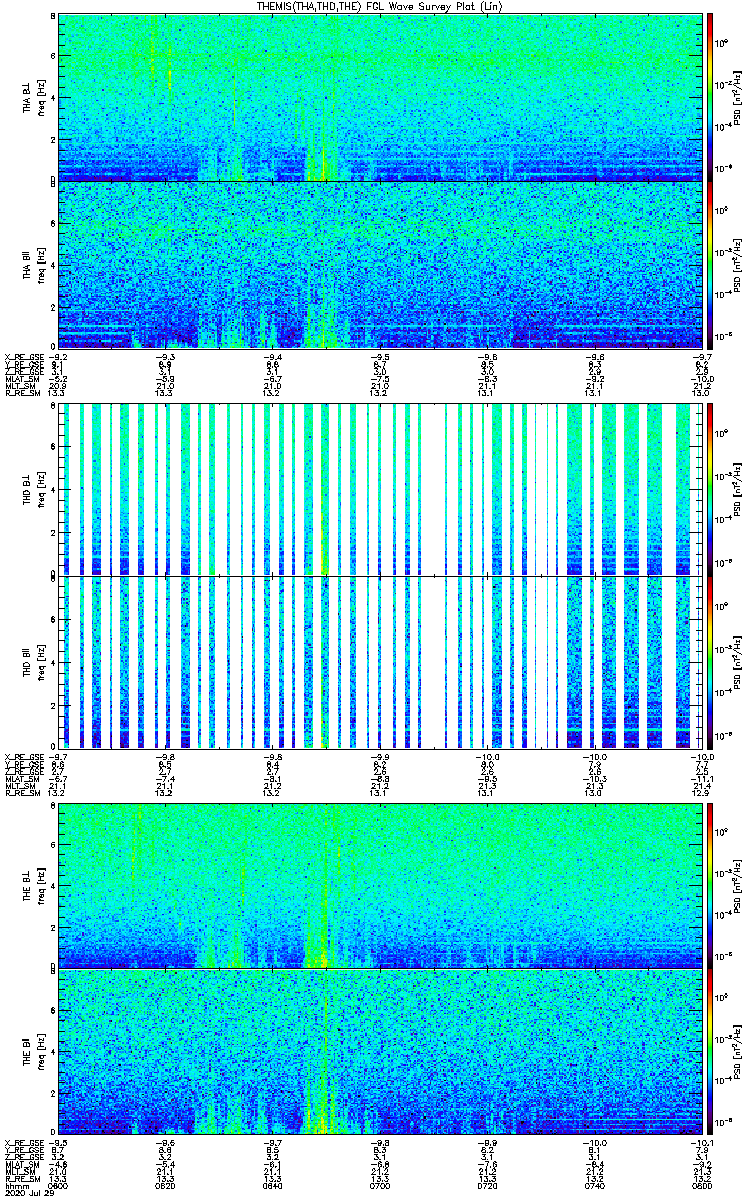The height and width of the screenshot is (1200, 750).
Task: Select the THA Bll spectrogram panel
Action: [x=382, y=264]
